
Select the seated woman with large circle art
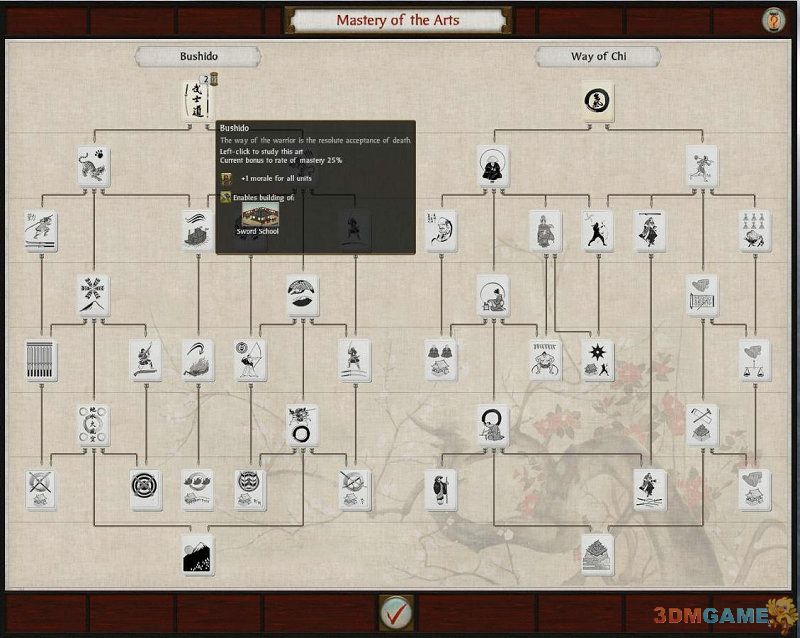coord(493,295)
